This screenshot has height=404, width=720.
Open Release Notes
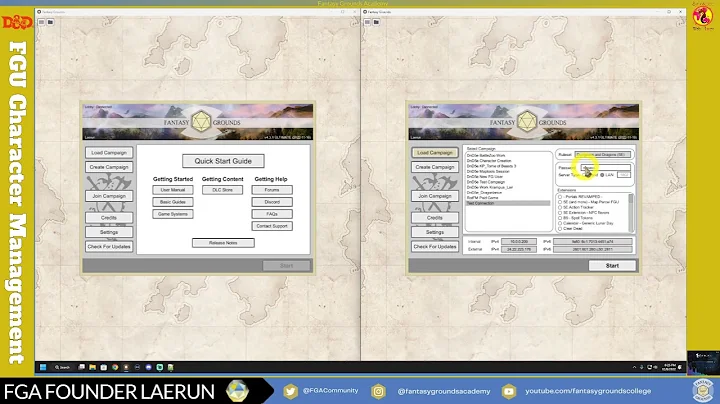pyautogui.click(x=223, y=243)
